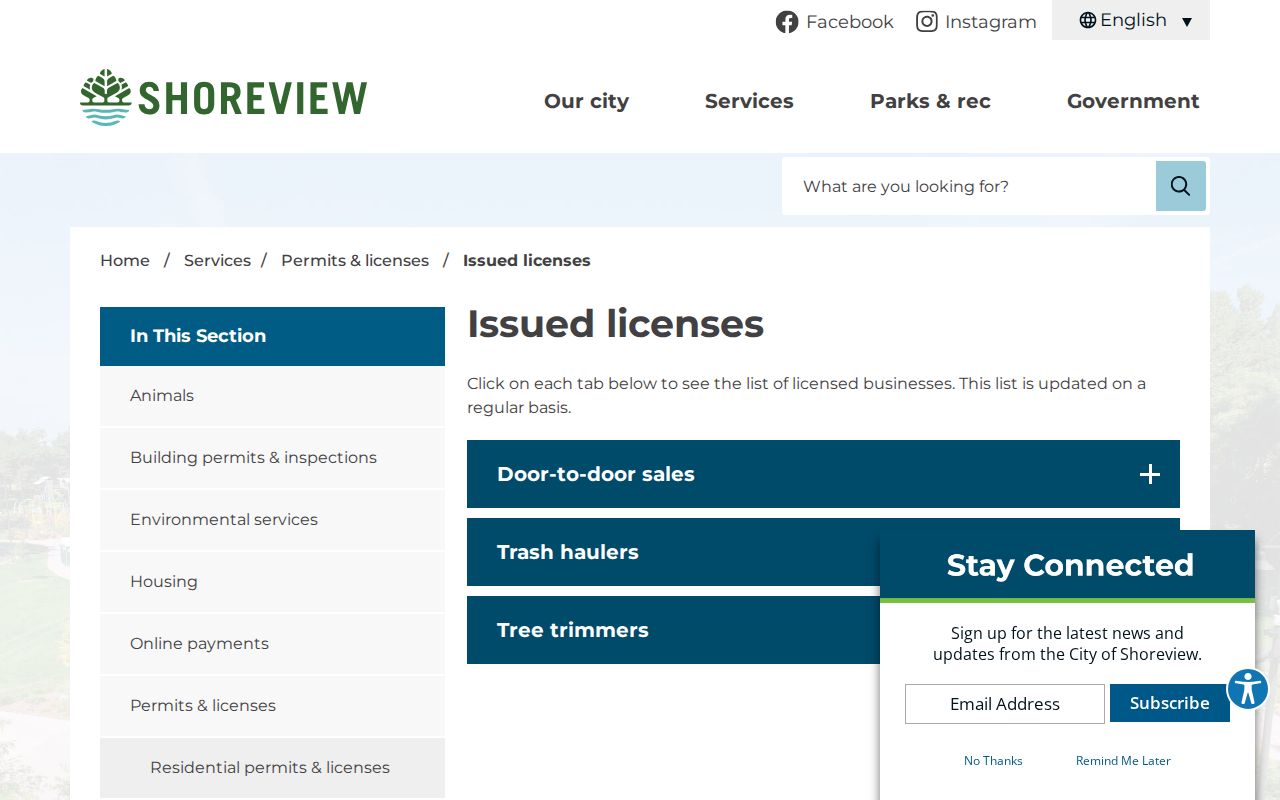Open the Services menu
The width and height of the screenshot is (1280, 800).
pos(749,101)
